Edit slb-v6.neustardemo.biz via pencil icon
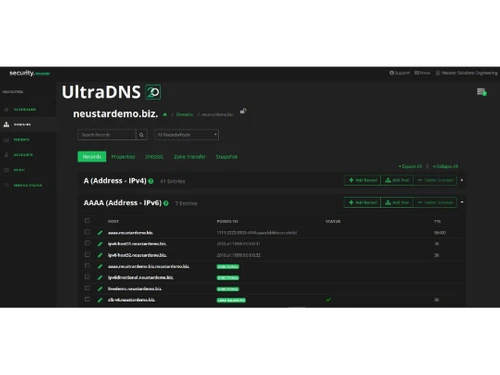The height and width of the screenshot is (375, 500). (x=100, y=300)
